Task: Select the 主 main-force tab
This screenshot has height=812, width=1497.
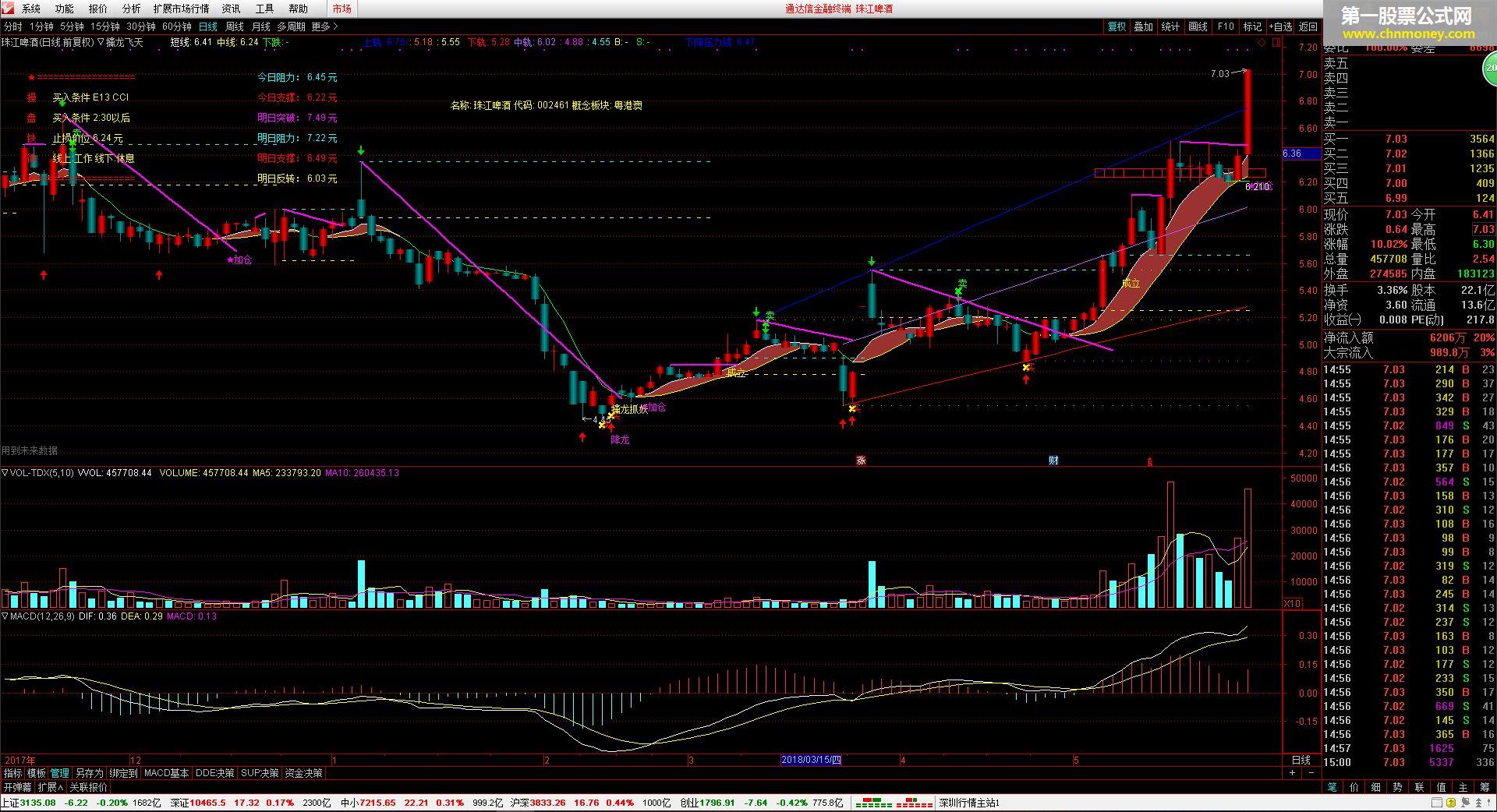Action: point(1463,787)
